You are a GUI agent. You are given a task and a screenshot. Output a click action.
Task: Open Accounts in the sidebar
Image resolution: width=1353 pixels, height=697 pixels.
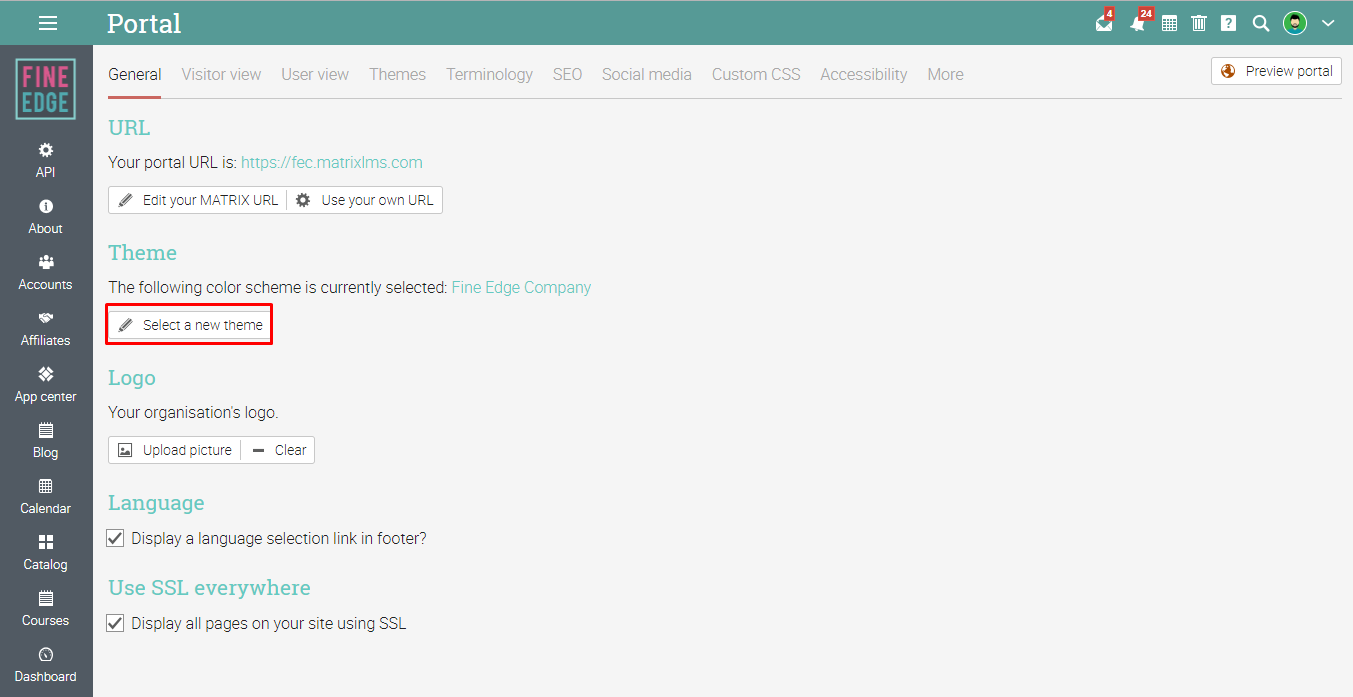point(46,272)
